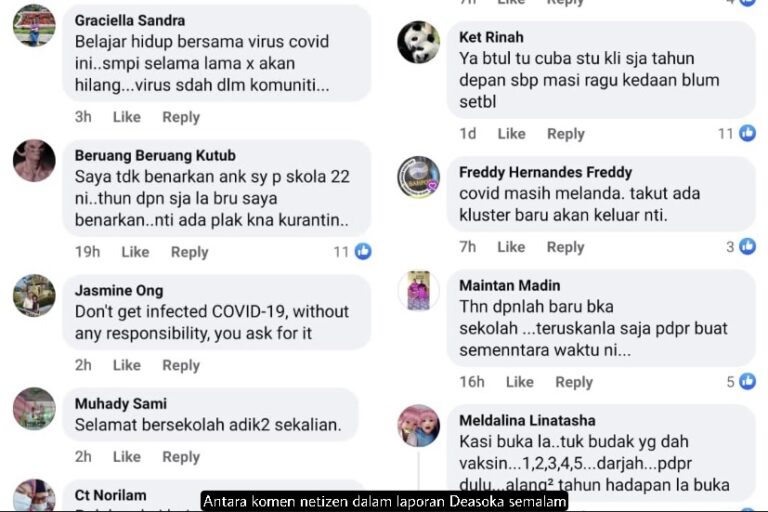View the like reaction icon on Freddy Hernandes Freddy's comment
The image size is (768, 512).
747,246
